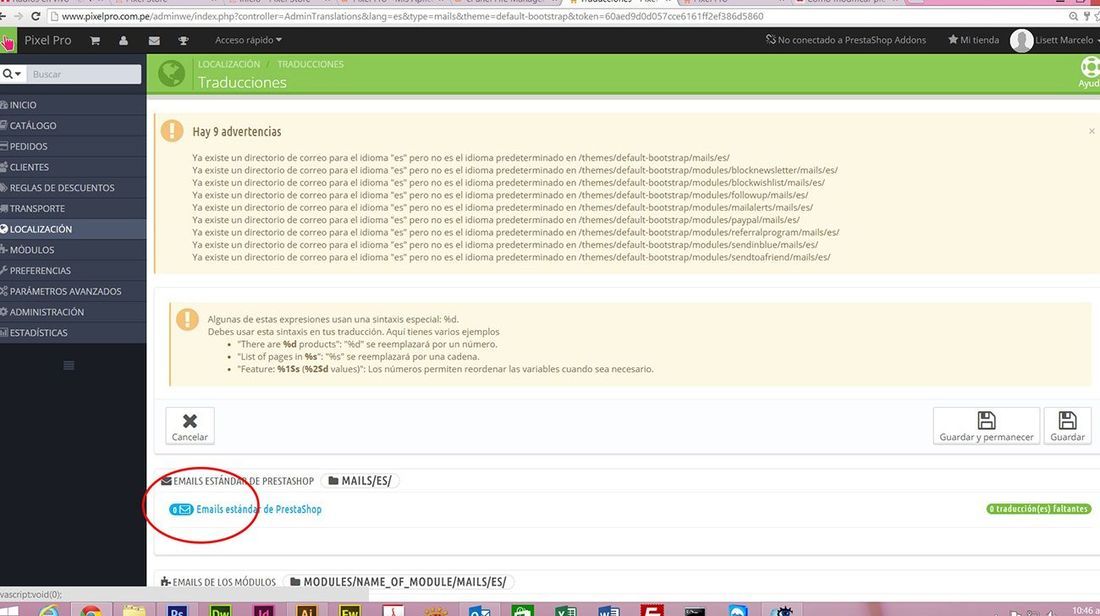
Task: Click Guardar y permanecer button
Action: click(x=986, y=426)
